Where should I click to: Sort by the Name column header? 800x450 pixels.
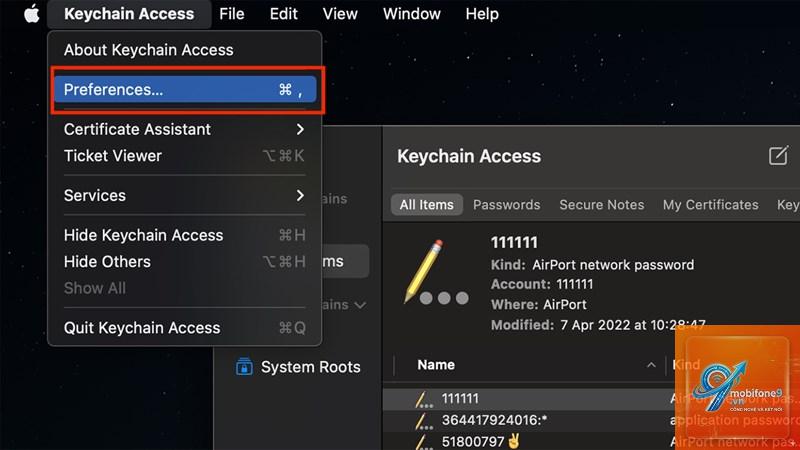(x=436, y=365)
